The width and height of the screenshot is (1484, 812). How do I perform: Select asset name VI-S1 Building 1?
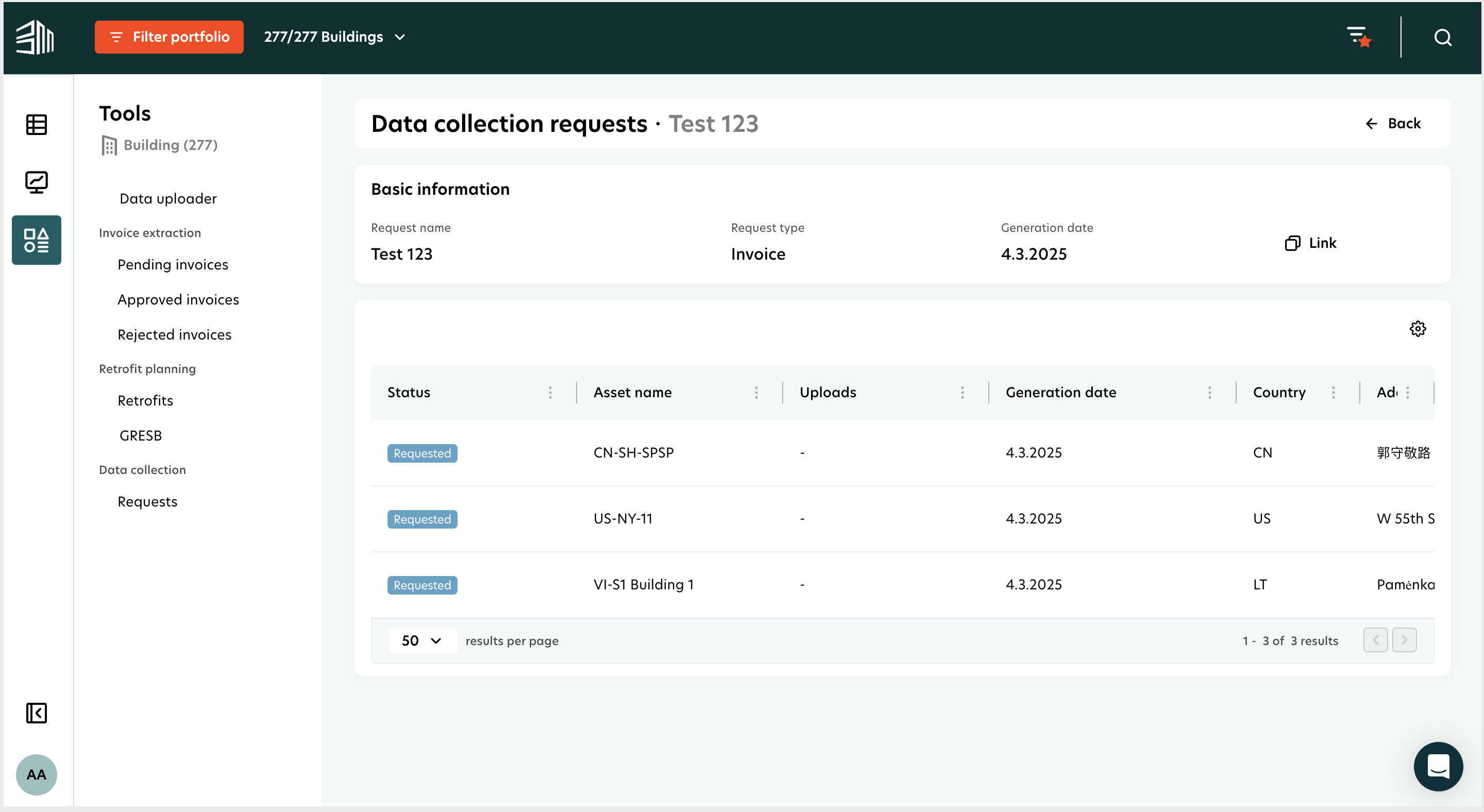click(644, 584)
